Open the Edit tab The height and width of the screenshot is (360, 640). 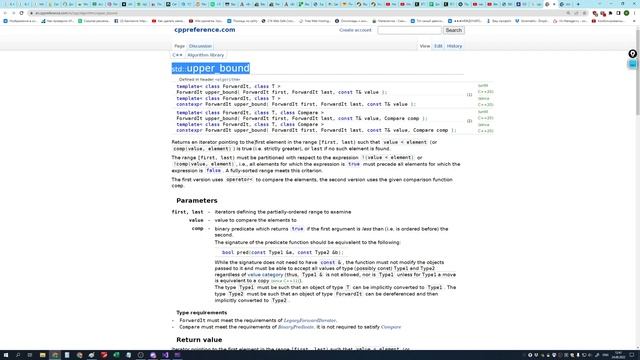[438, 46]
